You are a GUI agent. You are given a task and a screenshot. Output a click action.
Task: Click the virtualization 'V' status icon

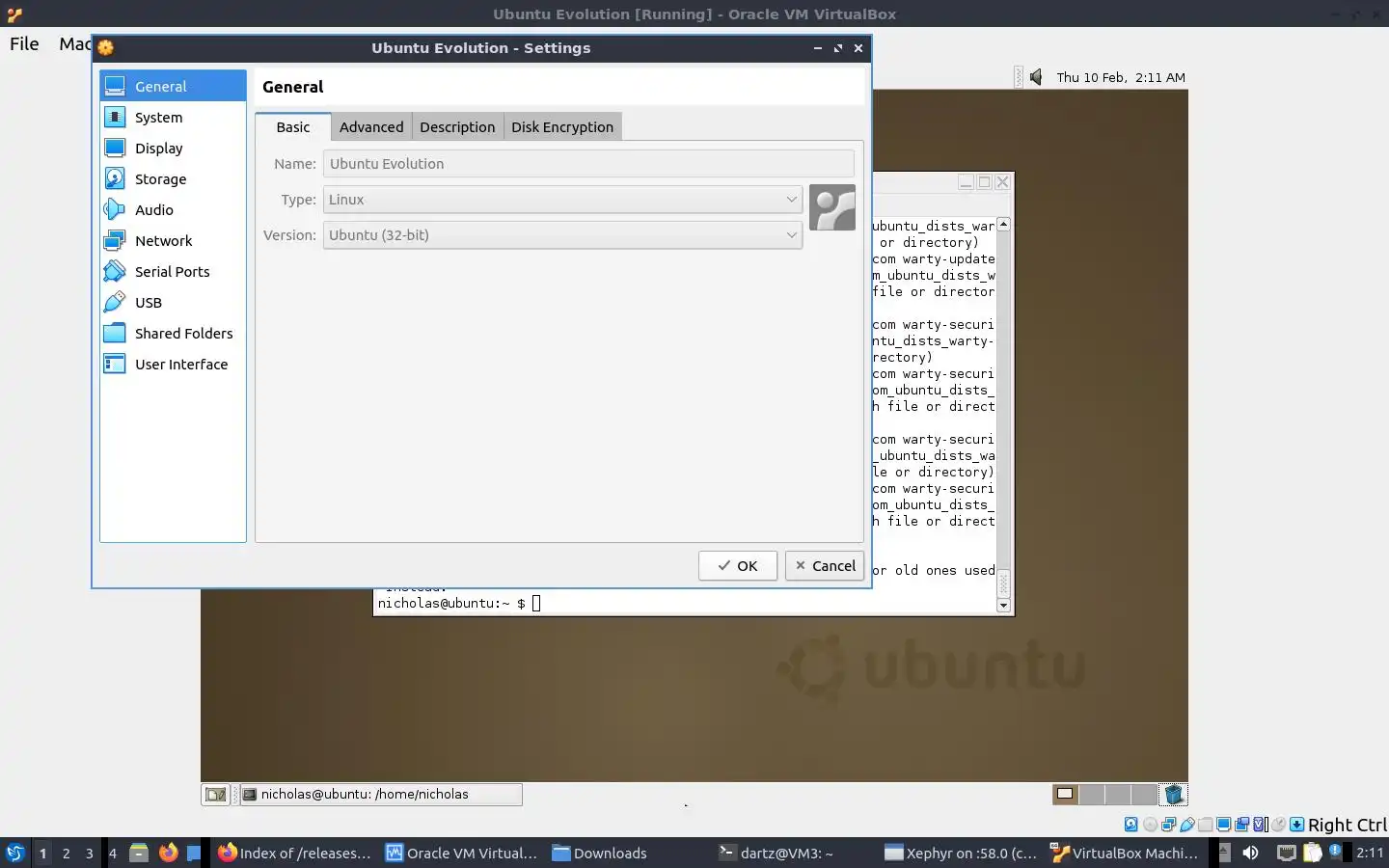[1259, 825]
